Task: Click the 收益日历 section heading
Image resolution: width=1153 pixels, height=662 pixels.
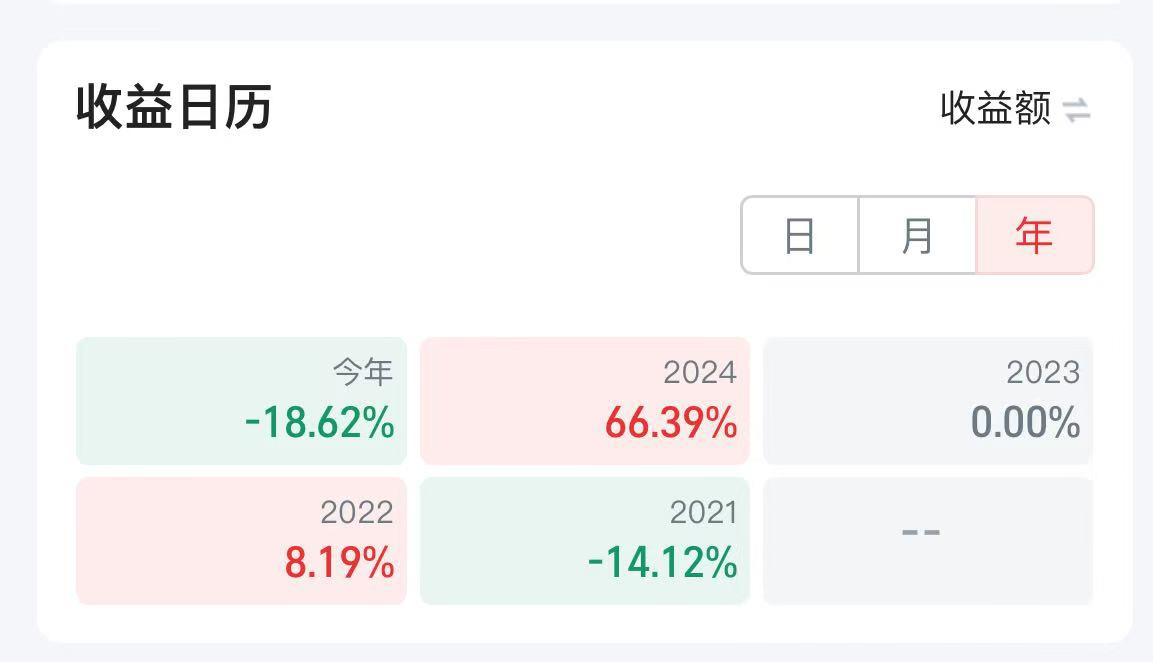Action: pos(174,107)
